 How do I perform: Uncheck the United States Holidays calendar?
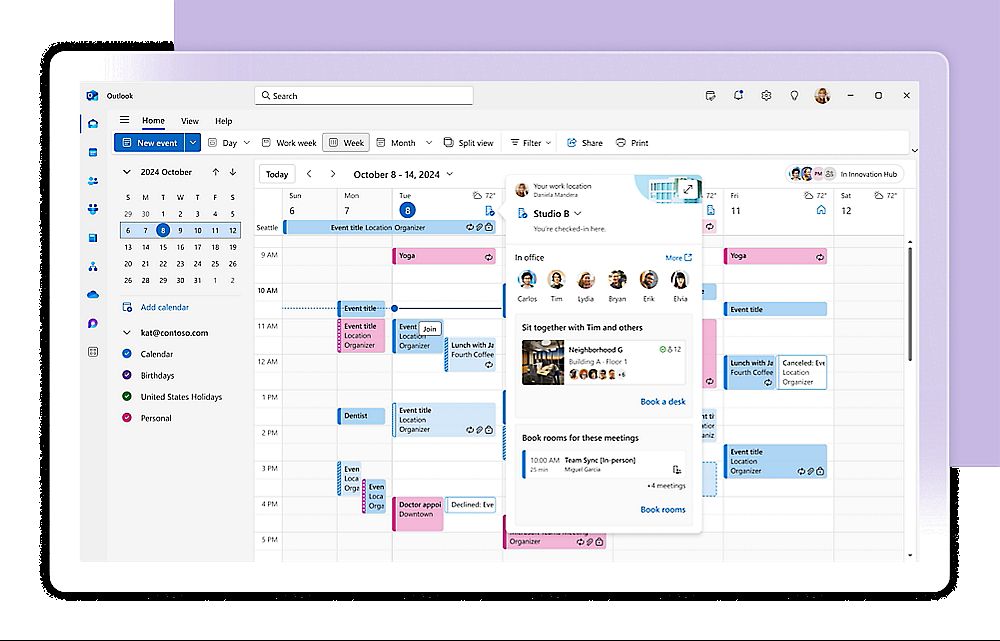pyautogui.click(x=127, y=397)
